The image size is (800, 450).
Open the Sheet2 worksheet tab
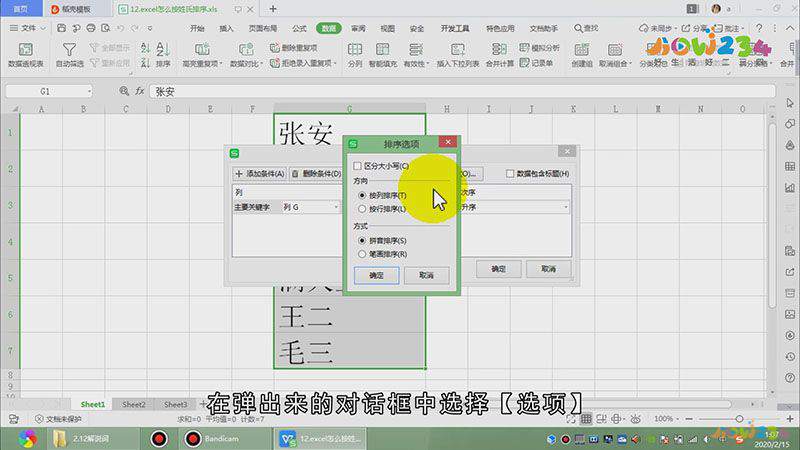tap(134, 404)
